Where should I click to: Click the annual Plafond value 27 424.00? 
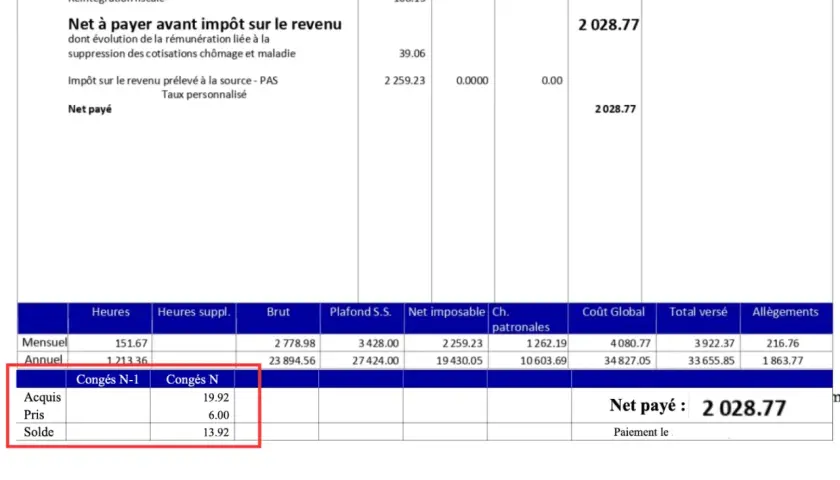(x=376, y=361)
